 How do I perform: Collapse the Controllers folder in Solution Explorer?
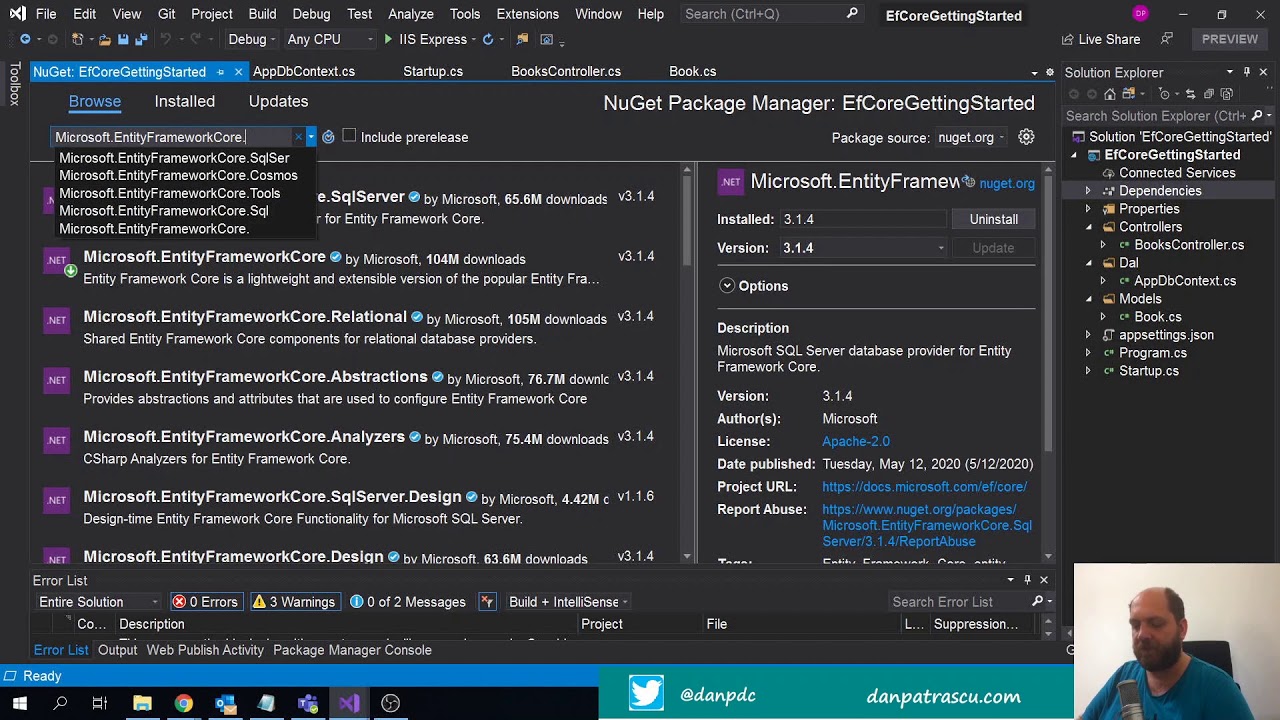[x=1088, y=227]
